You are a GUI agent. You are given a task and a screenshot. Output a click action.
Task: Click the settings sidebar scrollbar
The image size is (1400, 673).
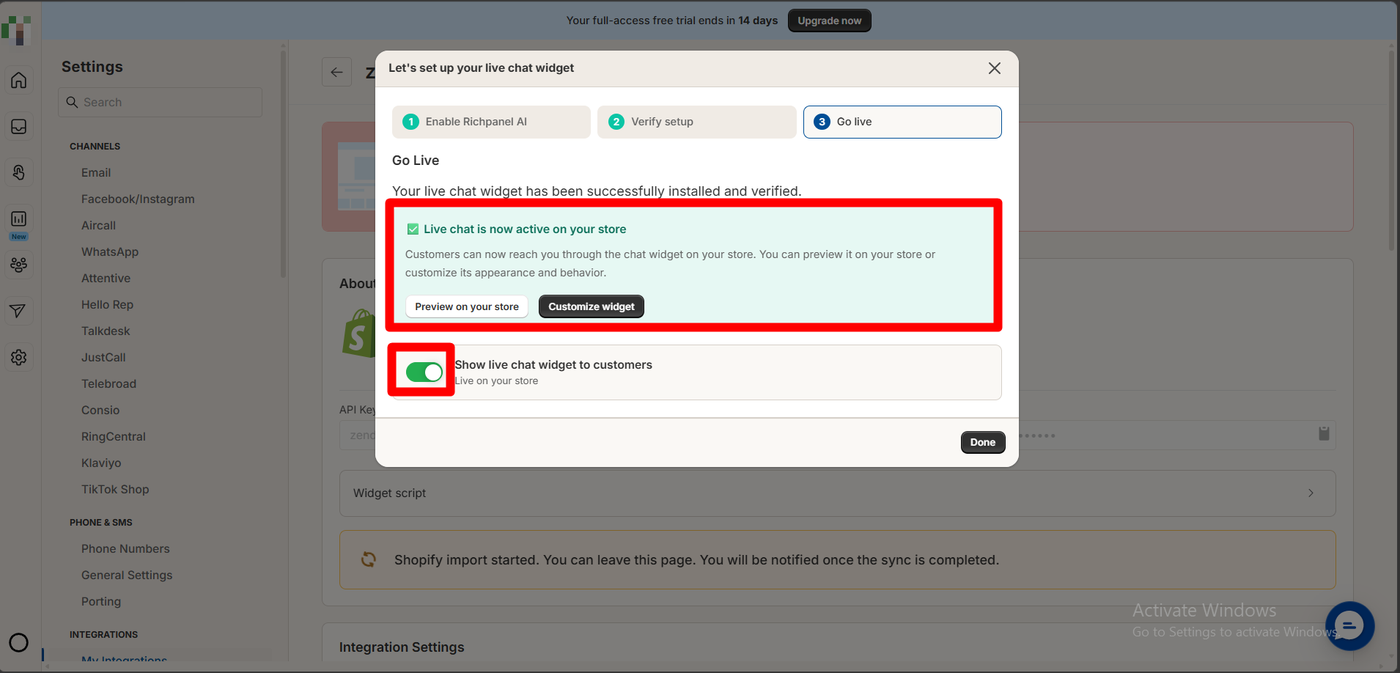(x=284, y=165)
